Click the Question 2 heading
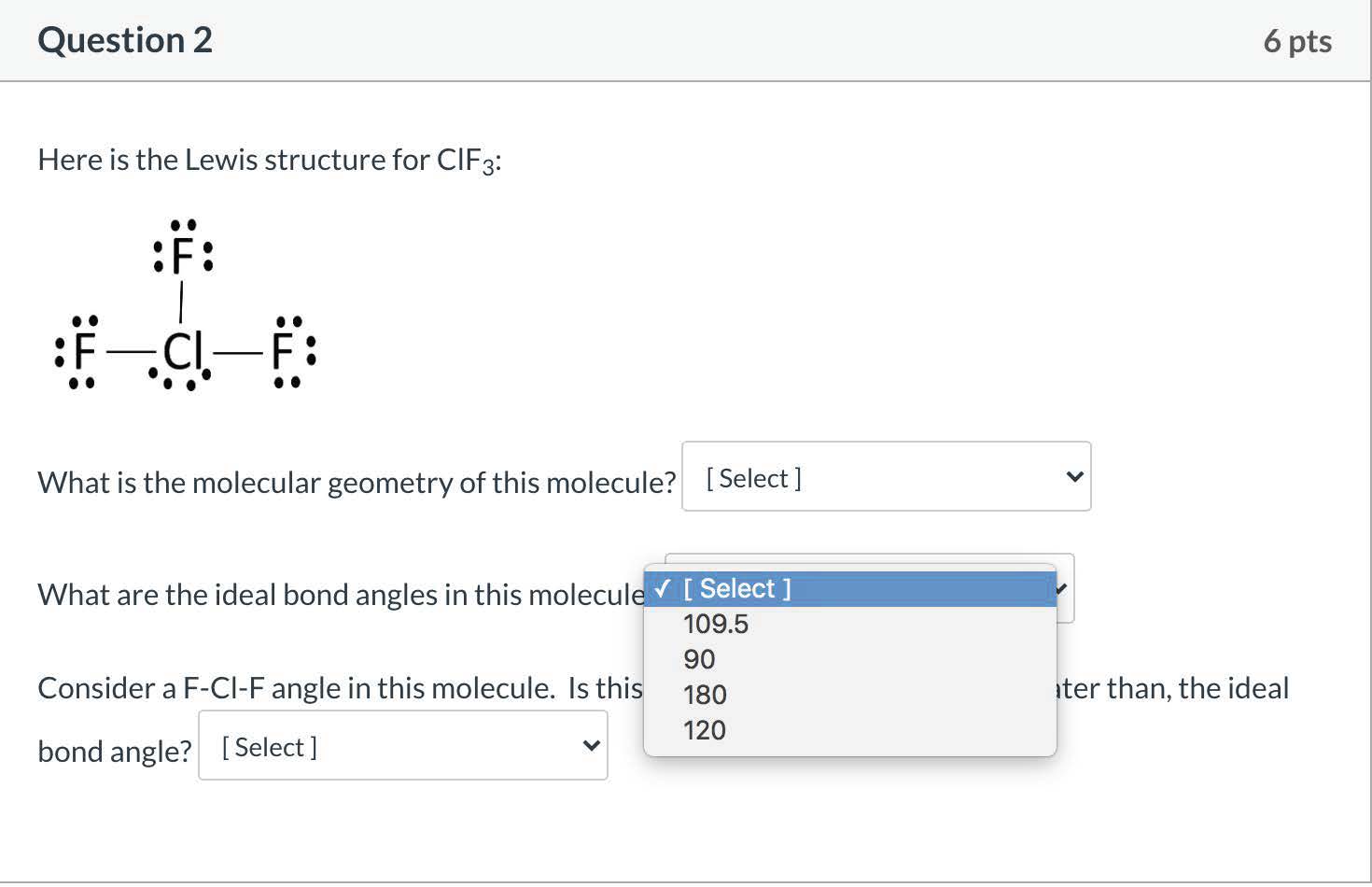Image resolution: width=1372 pixels, height=887 pixels. point(125,40)
